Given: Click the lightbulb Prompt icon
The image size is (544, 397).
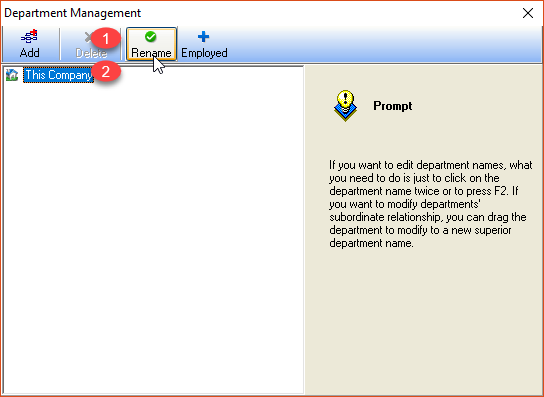Looking at the screenshot, I should coord(345,105).
